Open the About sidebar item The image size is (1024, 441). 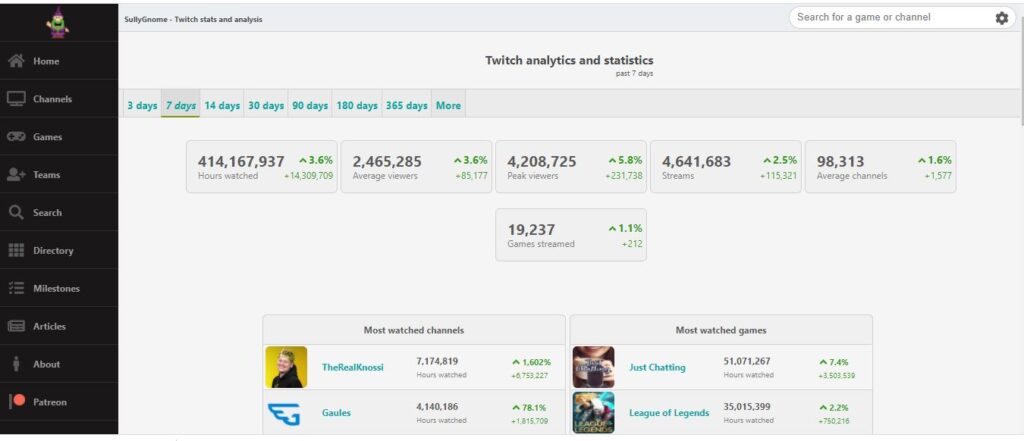coord(59,364)
